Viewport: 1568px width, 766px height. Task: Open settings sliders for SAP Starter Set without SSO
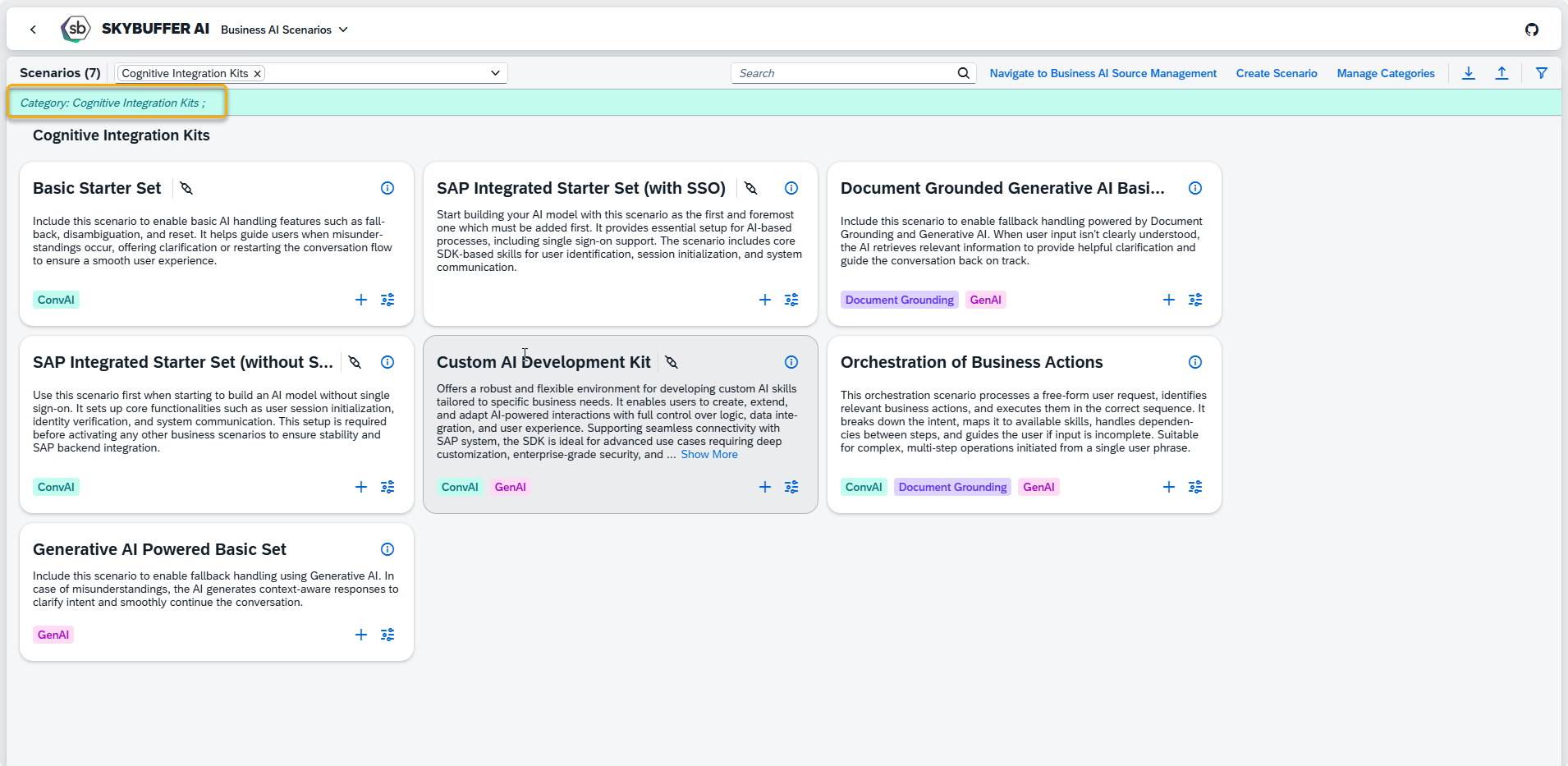[387, 487]
